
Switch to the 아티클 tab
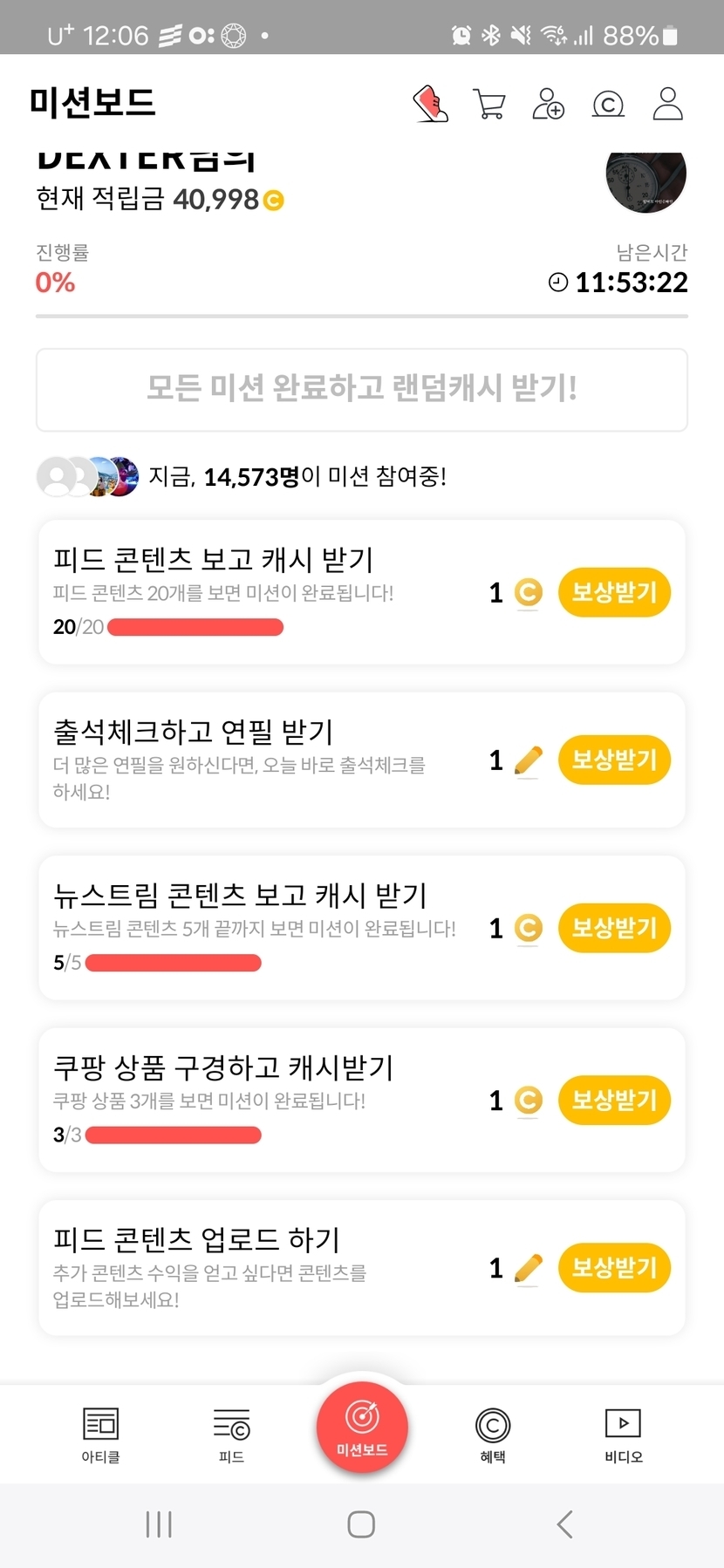(100, 1434)
